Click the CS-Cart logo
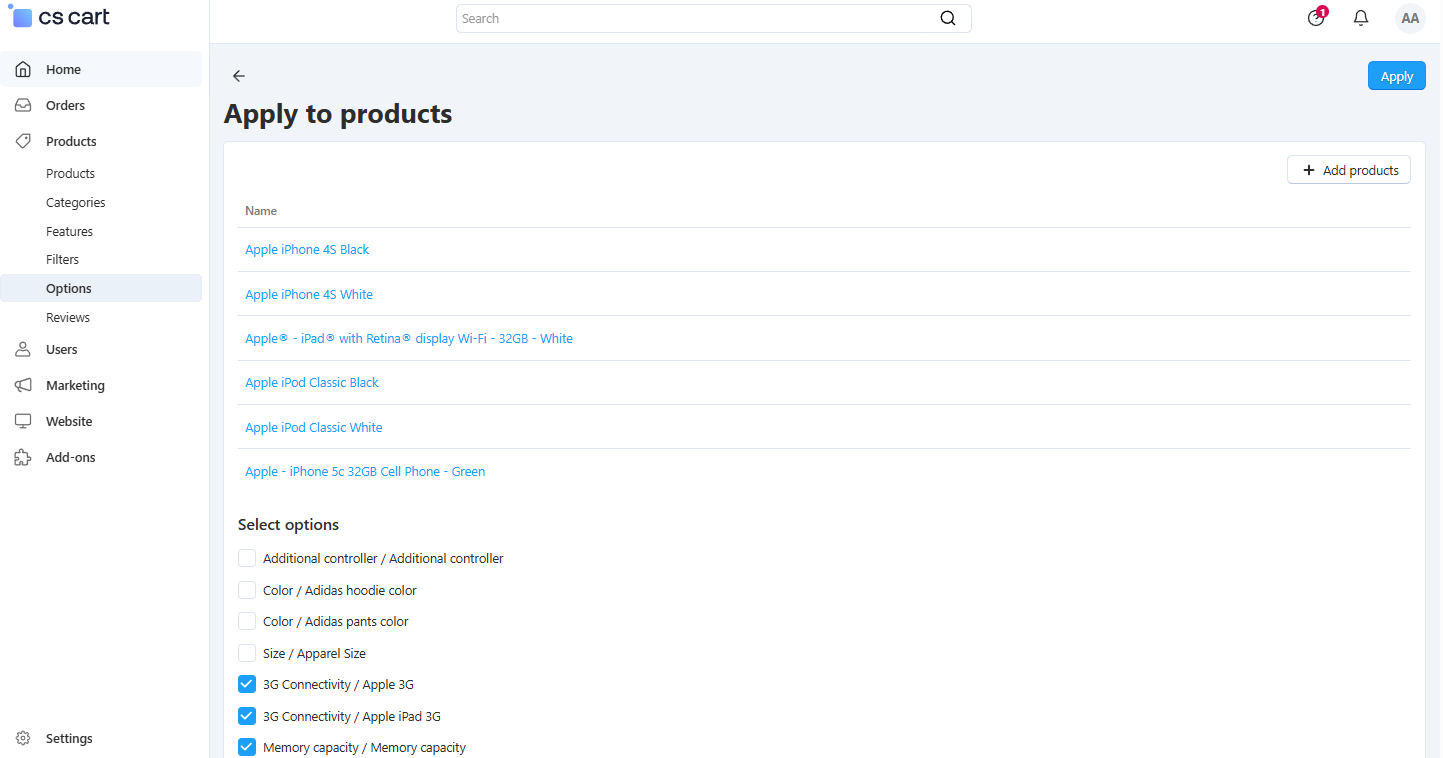 (62, 17)
